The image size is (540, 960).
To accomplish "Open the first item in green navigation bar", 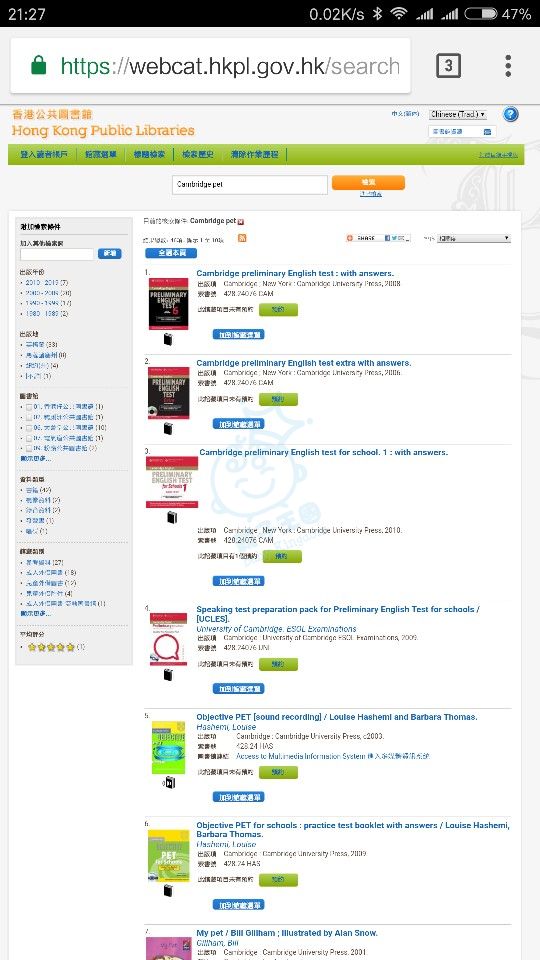I will click(43, 154).
